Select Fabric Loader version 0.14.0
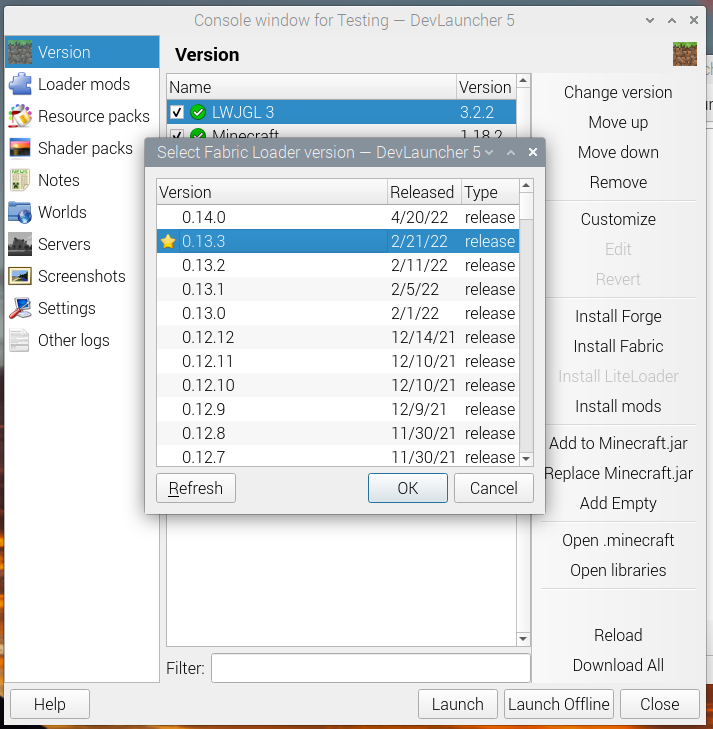713x729 pixels. tap(270, 217)
